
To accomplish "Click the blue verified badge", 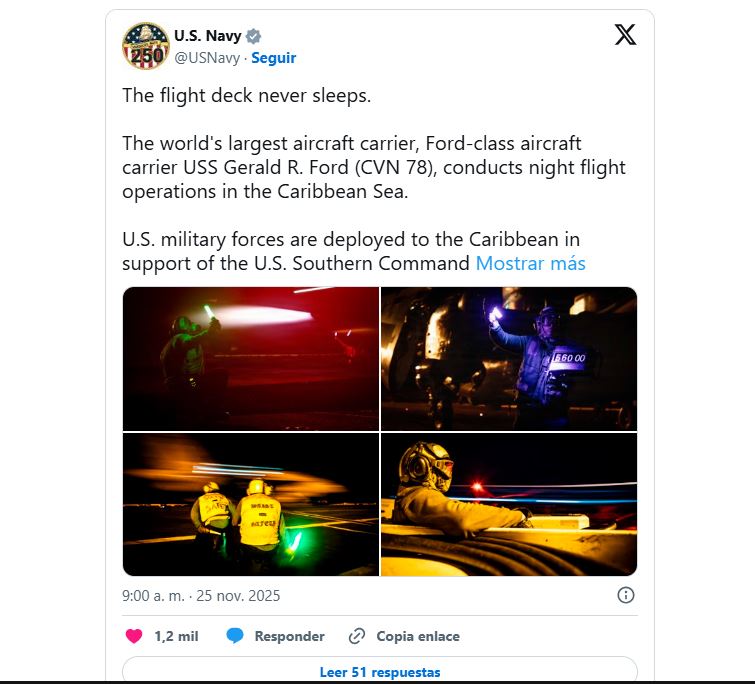I will click(x=253, y=36).
